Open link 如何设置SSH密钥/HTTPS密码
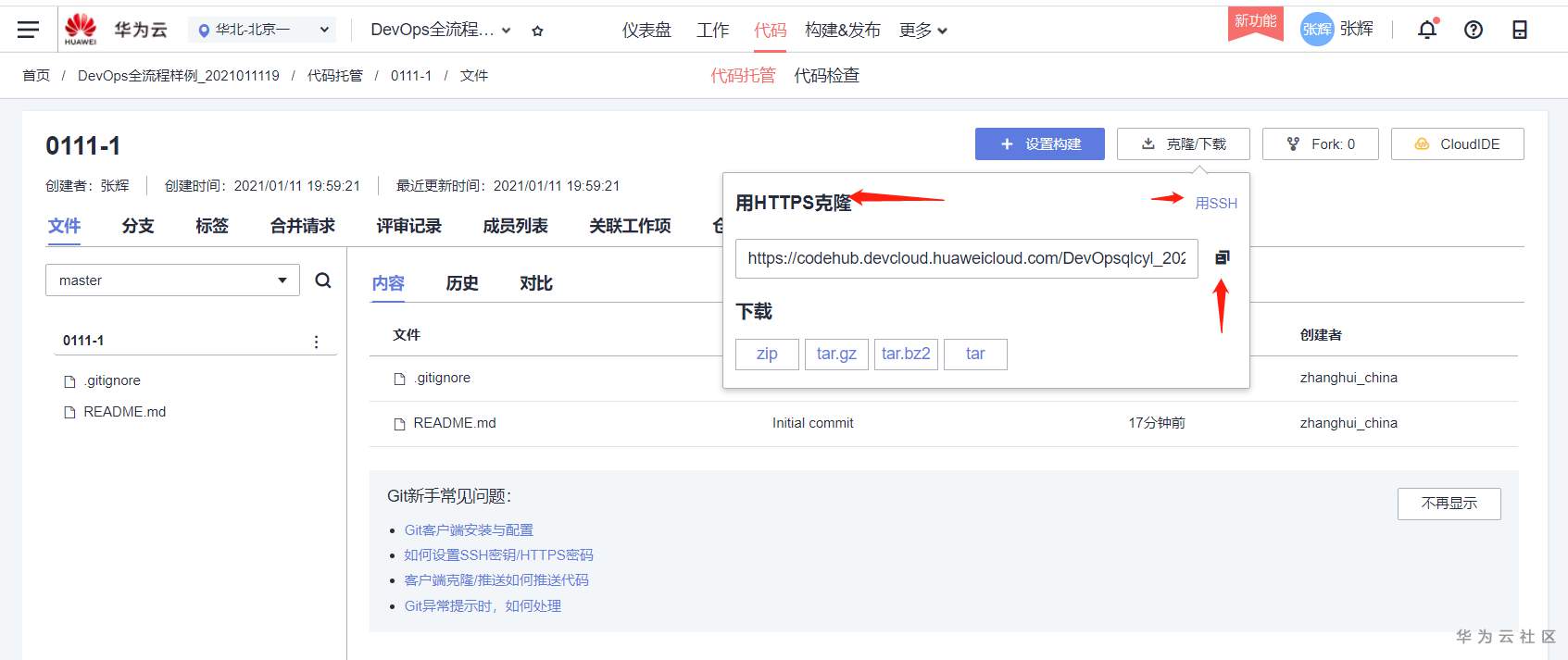Viewport: 1568px width, 660px height. coord(498,555)
